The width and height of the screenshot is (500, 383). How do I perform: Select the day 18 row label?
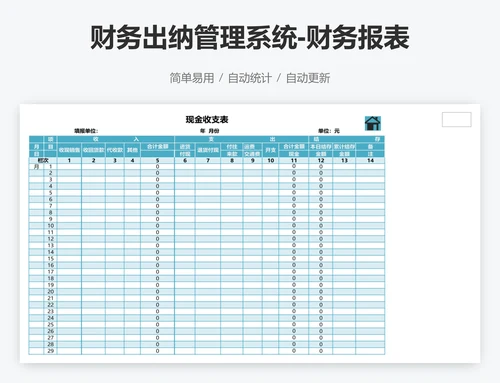(51, 278)
